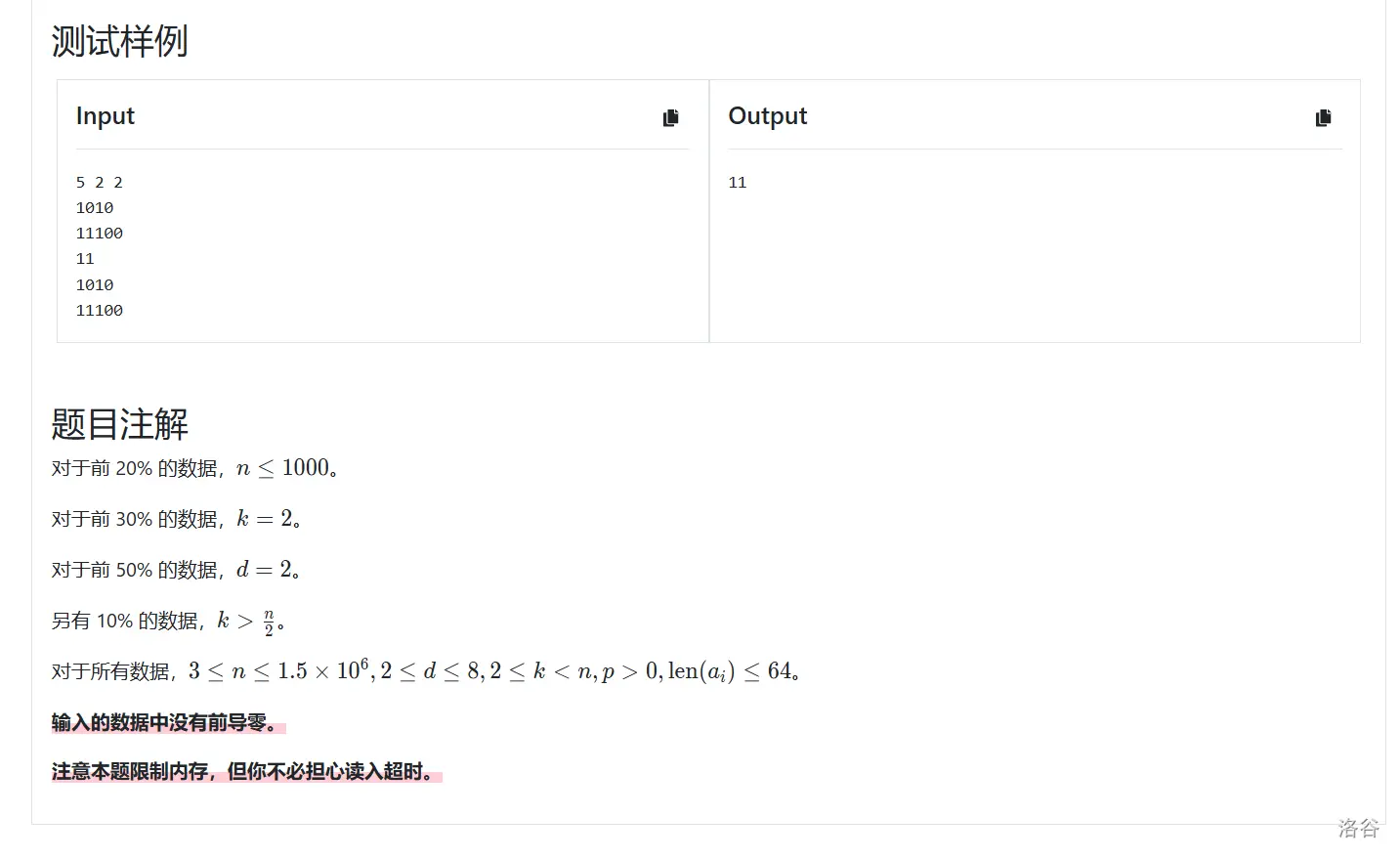The height and width of the screenshot is (859, 1400).
Task: Click the "Input" panel heading
Action: (x=106, y=116)
